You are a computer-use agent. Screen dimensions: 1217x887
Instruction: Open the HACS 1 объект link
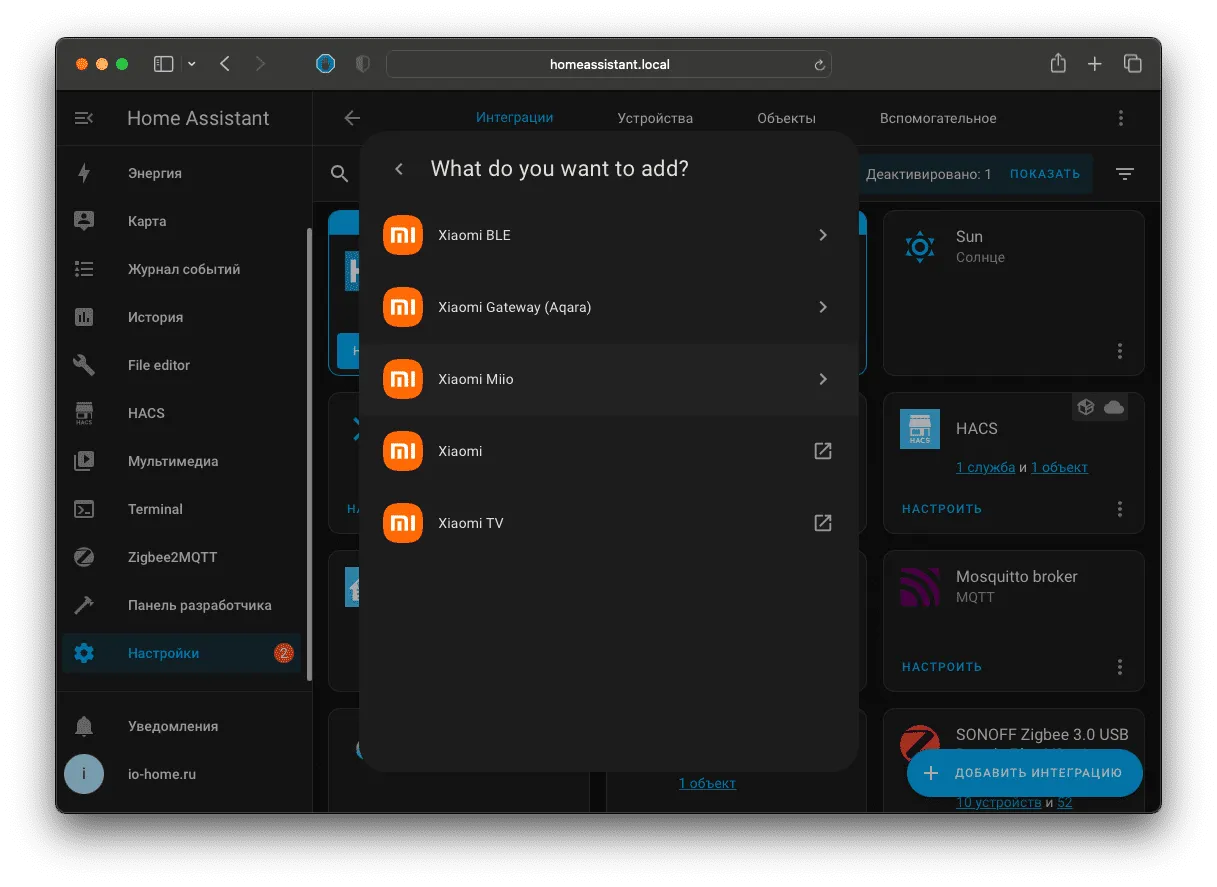pyautogui.click(x=1059, y=467)
